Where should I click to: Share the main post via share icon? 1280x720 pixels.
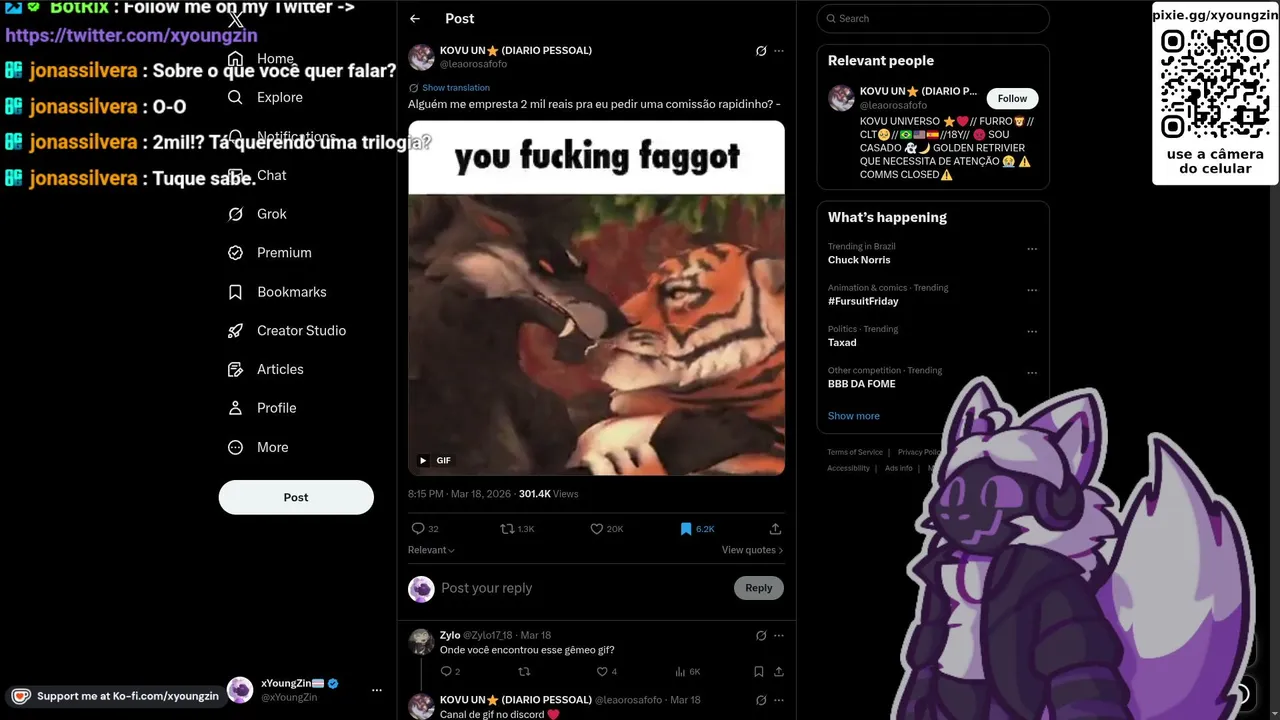click(775, 529)
